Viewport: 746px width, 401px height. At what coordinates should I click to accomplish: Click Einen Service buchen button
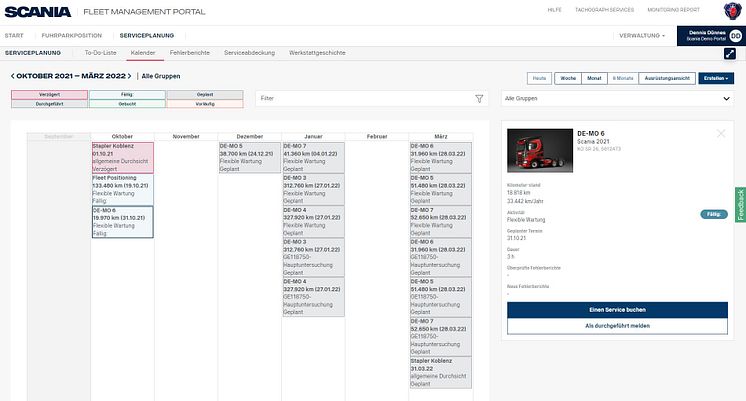coord(616,311)
